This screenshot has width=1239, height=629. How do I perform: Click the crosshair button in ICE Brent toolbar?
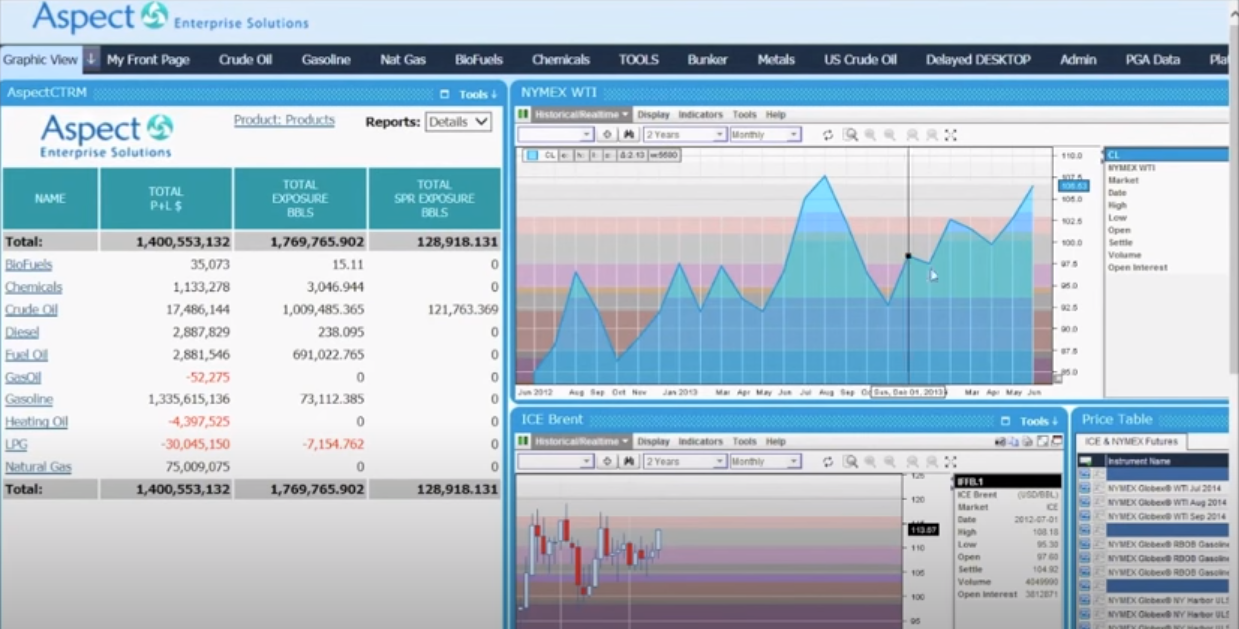click(607, 461)
